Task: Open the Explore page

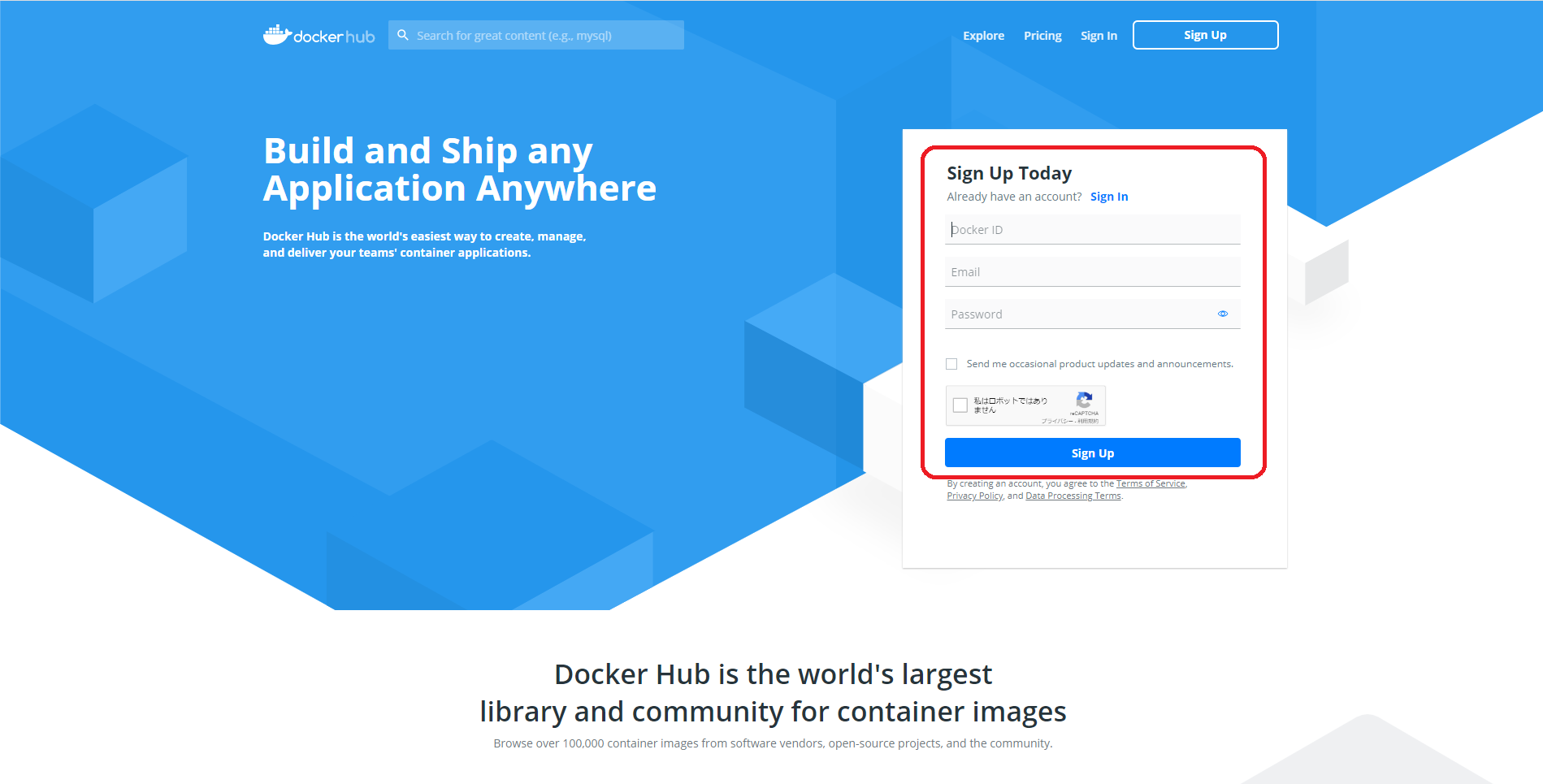Action: [x=983, y=36]
